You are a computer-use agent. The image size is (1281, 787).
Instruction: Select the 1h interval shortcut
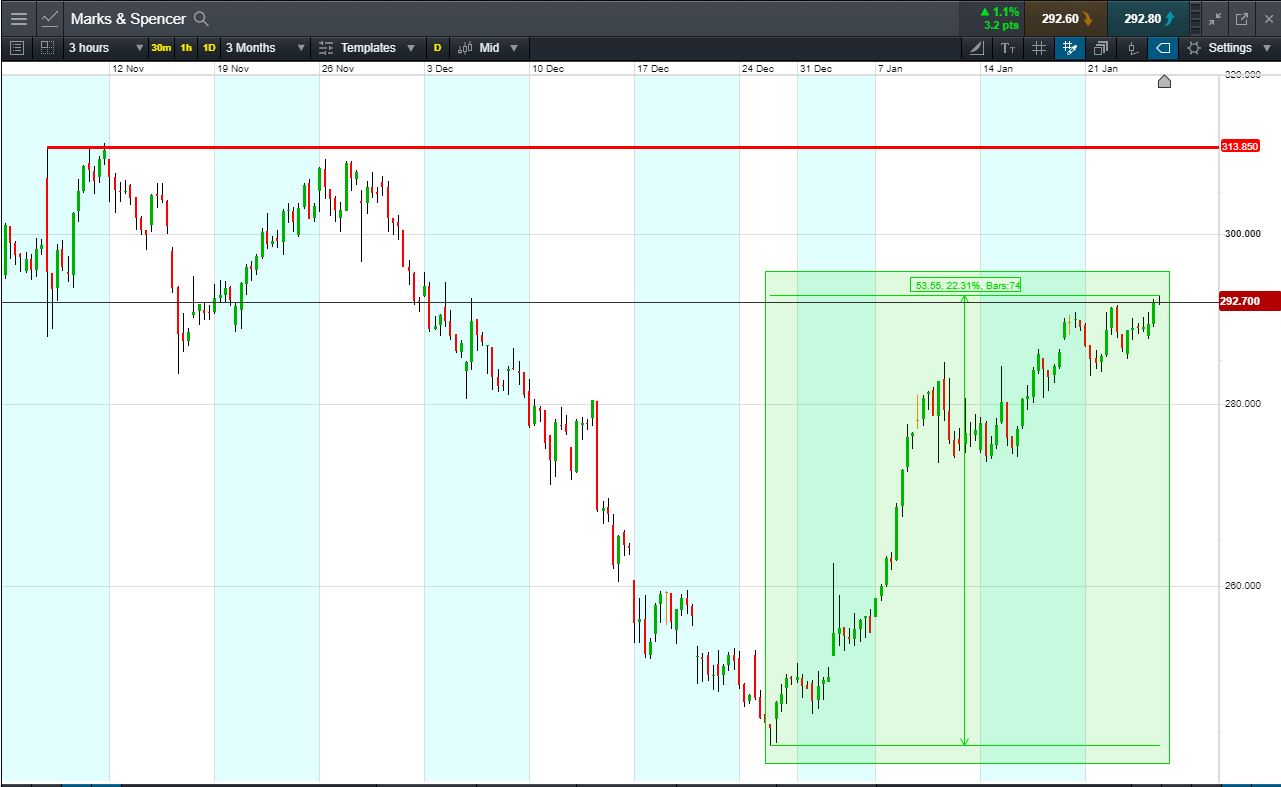pos(186,47)
